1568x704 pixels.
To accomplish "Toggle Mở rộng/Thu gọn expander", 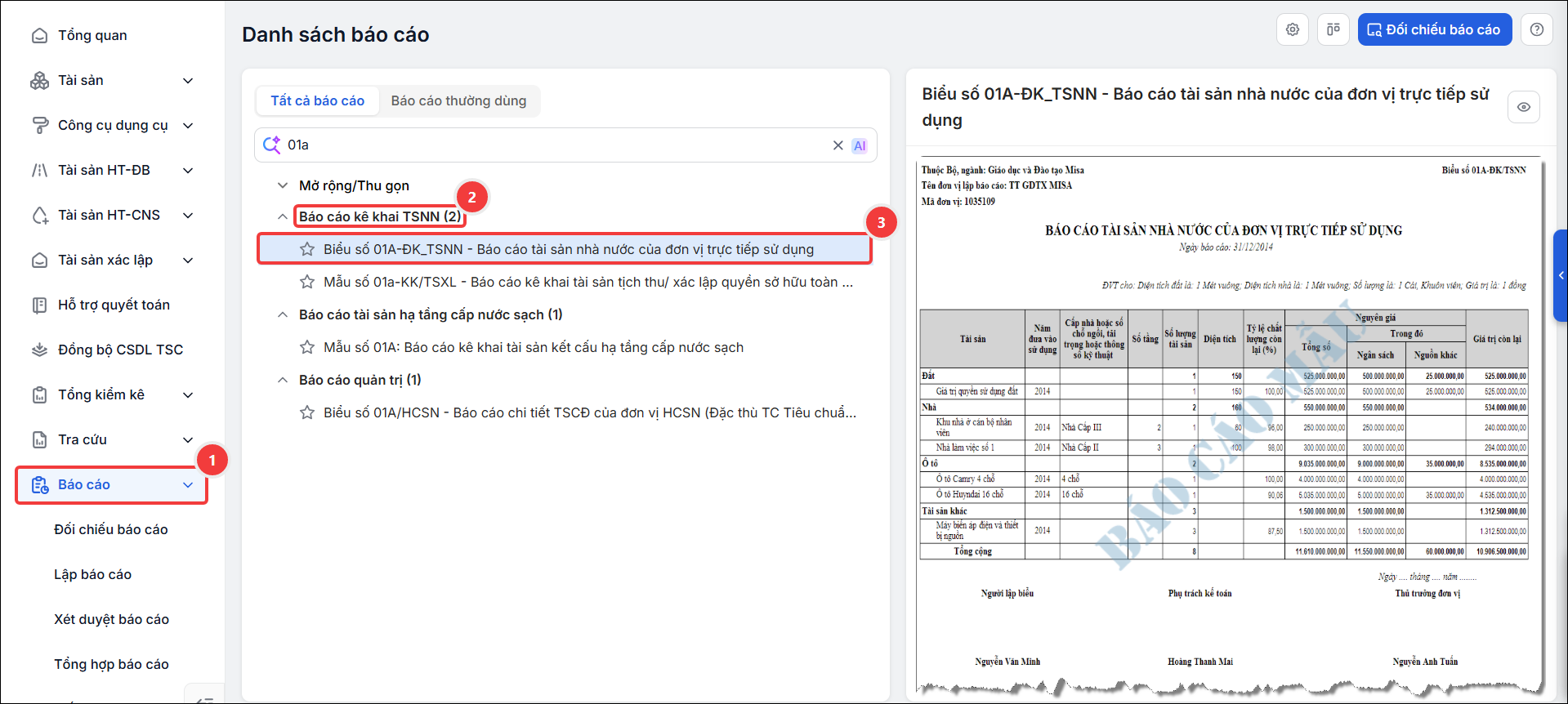I will click(x=283, y=186).
